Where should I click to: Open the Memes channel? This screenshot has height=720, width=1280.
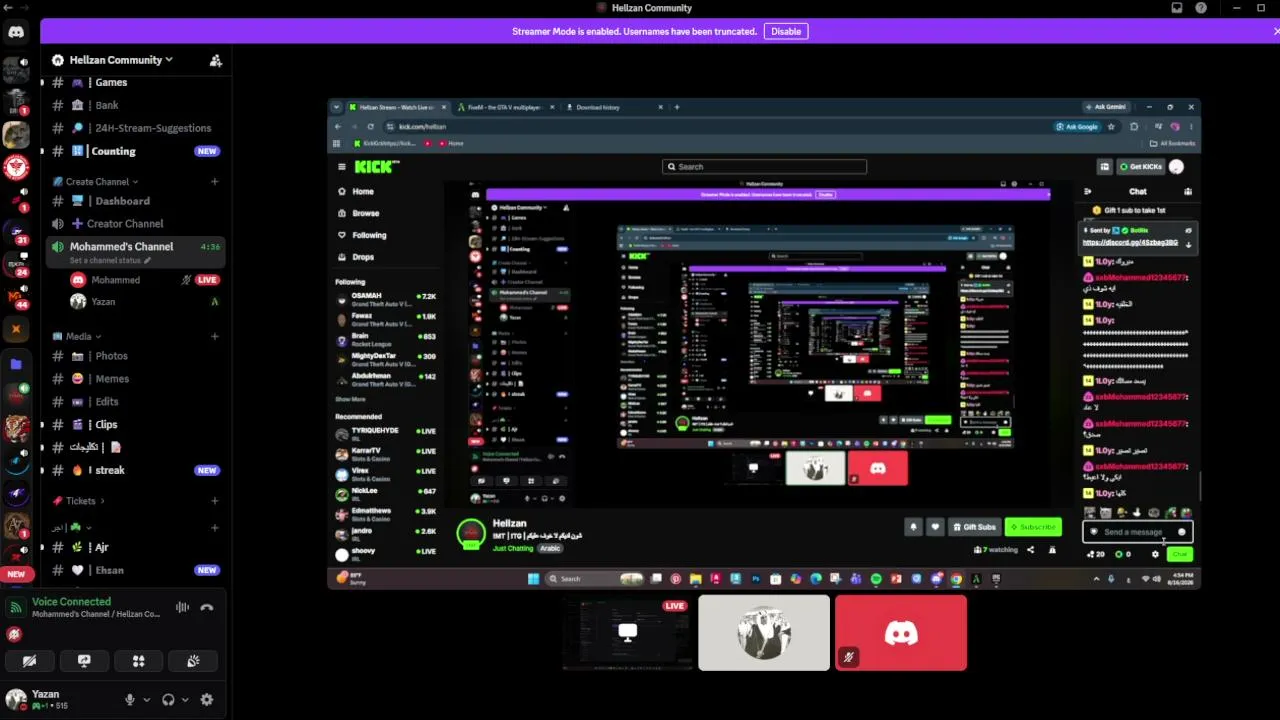(135, 379)
